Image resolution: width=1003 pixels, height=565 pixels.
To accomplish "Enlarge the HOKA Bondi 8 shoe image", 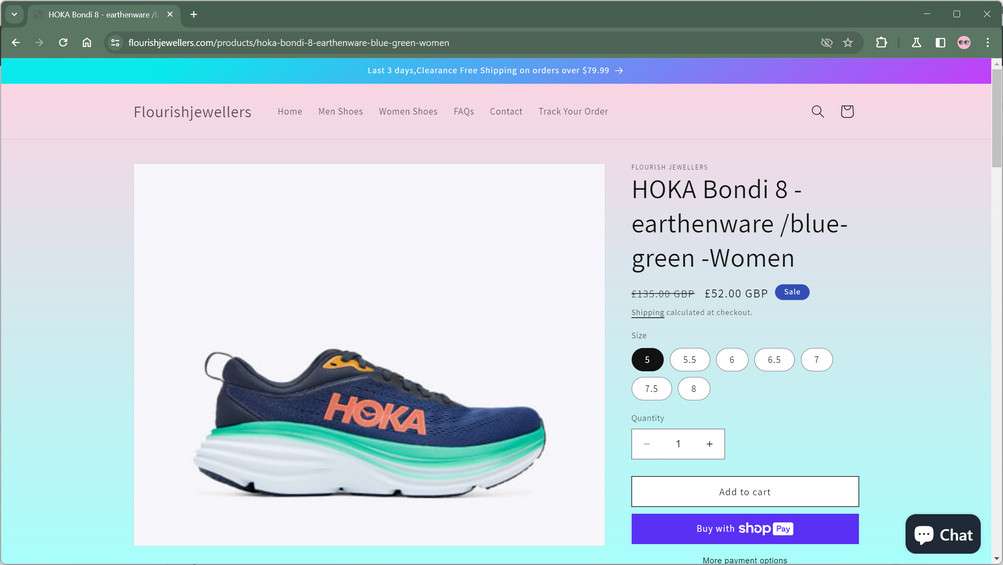I will coord(369,354).
